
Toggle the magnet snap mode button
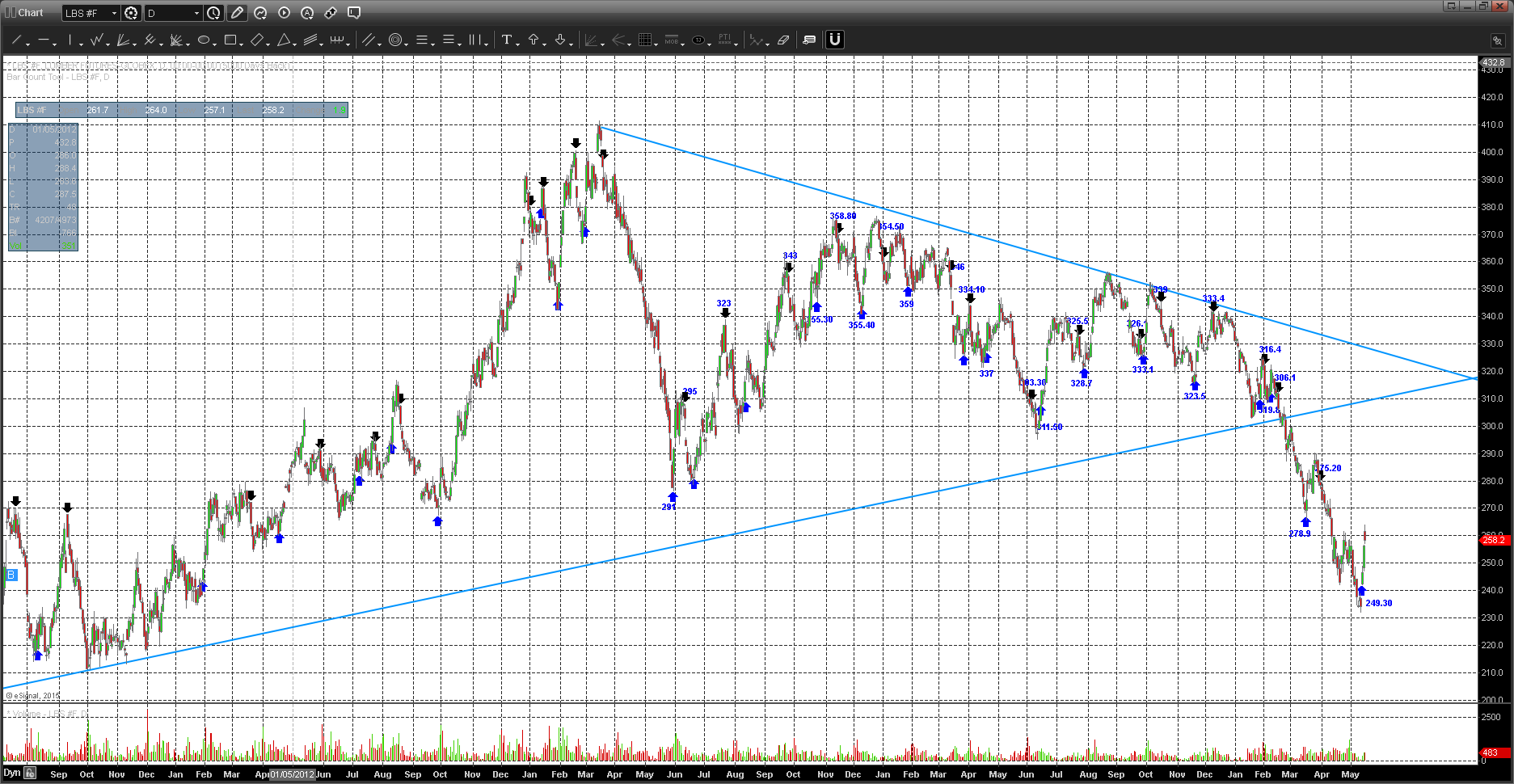835,40
